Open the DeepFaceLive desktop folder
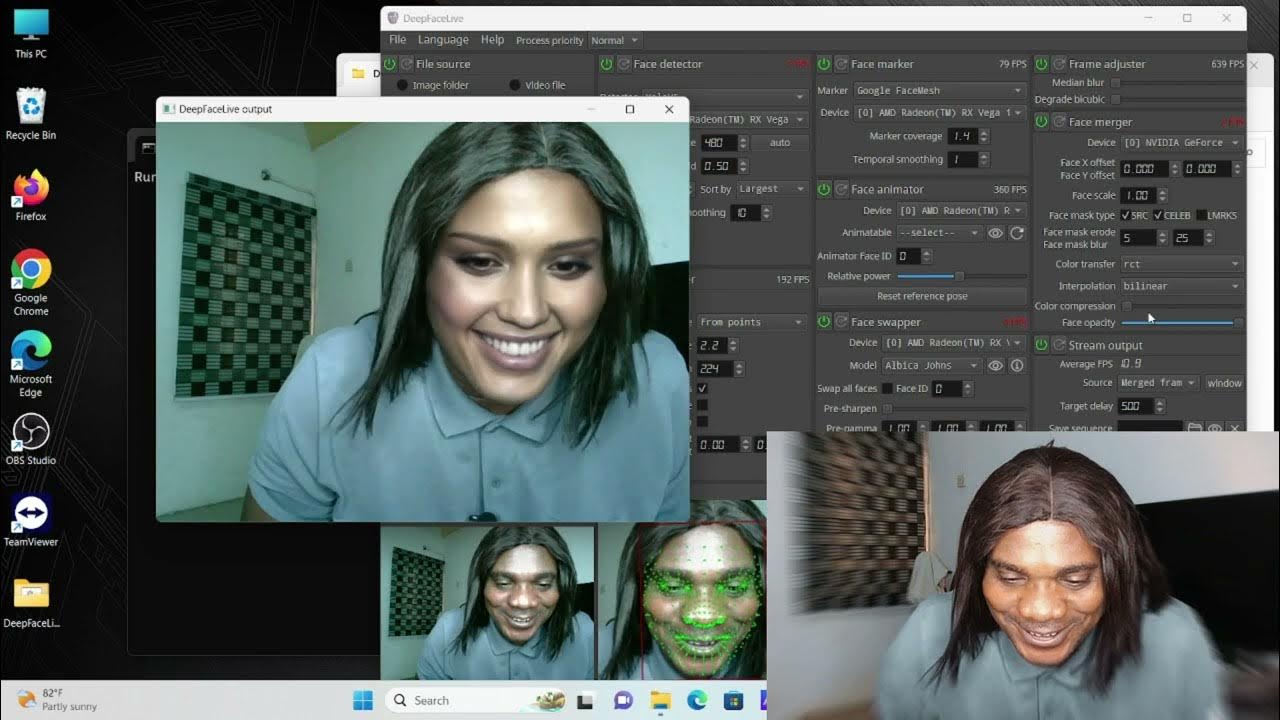The height and width of the screenshot is (720, 1280). point(31,603)
